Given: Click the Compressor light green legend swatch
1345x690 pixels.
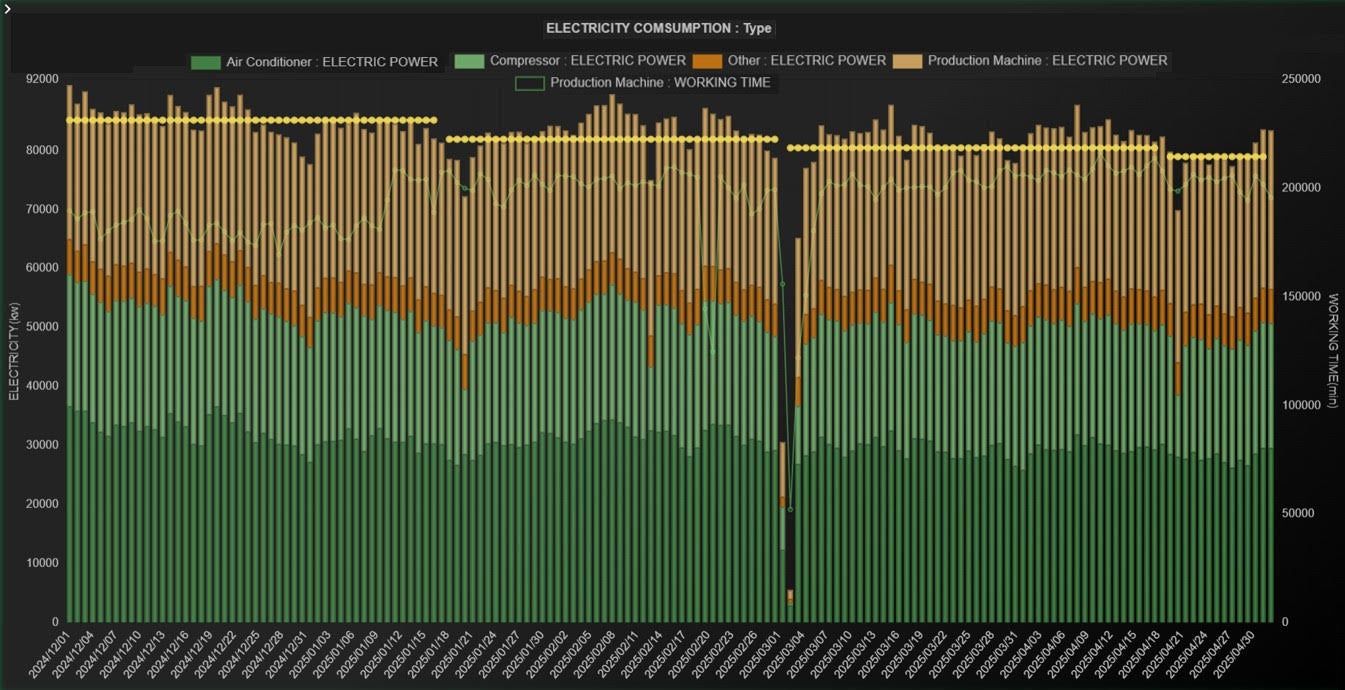Looking at the screenshot, I should point(469,61).
